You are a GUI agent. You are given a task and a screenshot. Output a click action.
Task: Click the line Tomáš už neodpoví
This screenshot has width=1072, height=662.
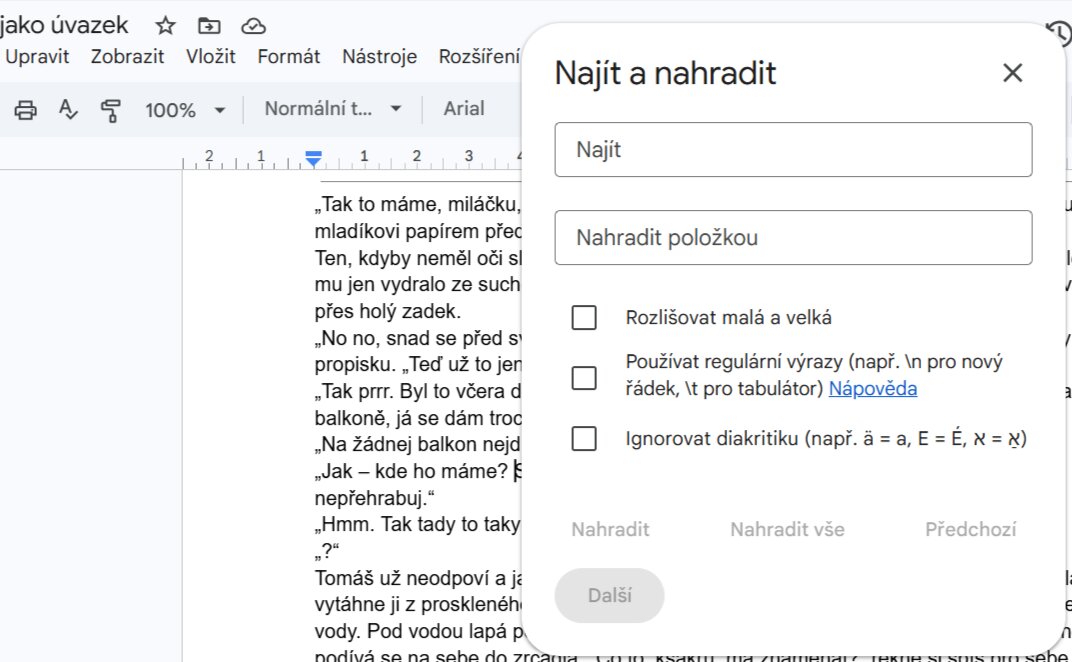pos(418,579)
